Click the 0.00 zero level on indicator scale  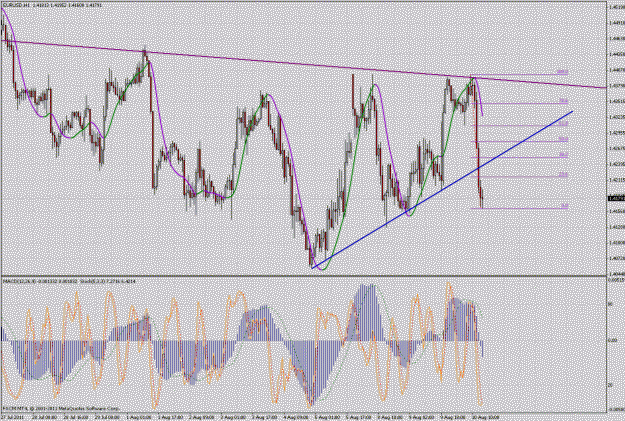[612, 340]
